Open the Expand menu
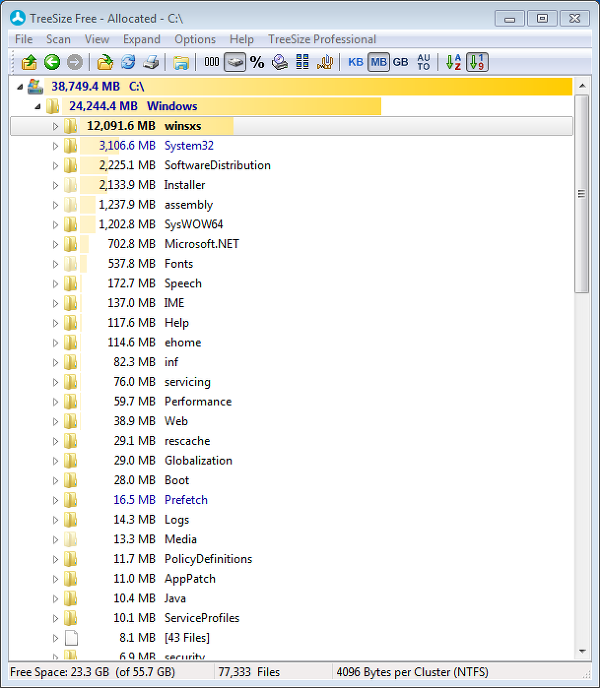Screen dimensions: 600x688 [141, 39]
